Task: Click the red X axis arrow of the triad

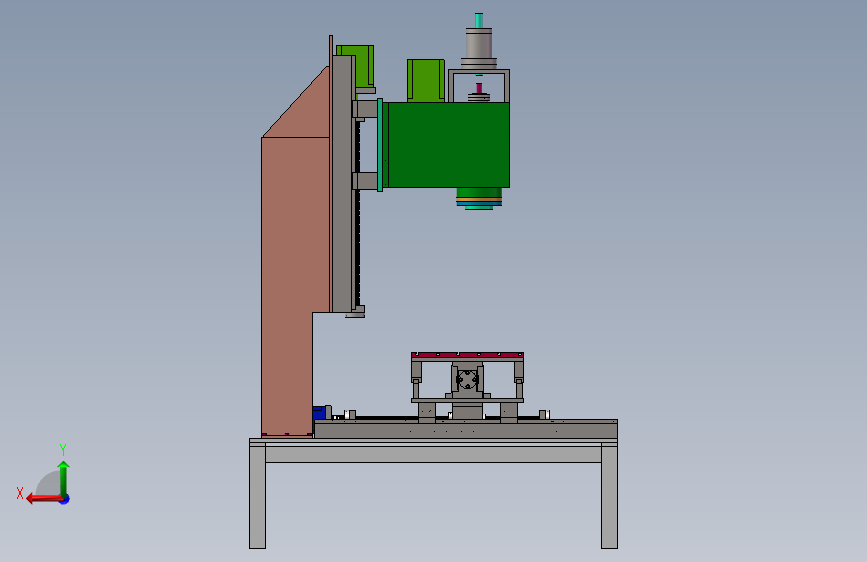Action: coord(44,499)
